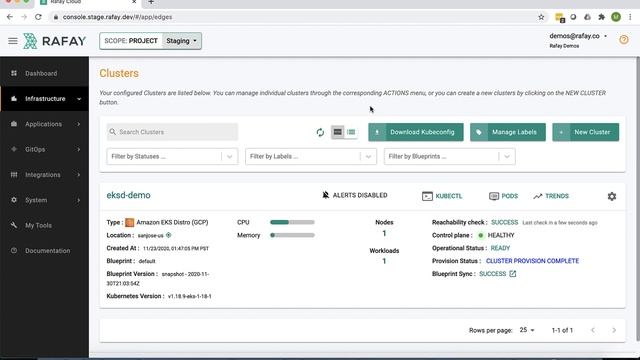Click the Integrations icon in sidebar
The height and width of the screenshot is (360, 640).
pos(14,175)
